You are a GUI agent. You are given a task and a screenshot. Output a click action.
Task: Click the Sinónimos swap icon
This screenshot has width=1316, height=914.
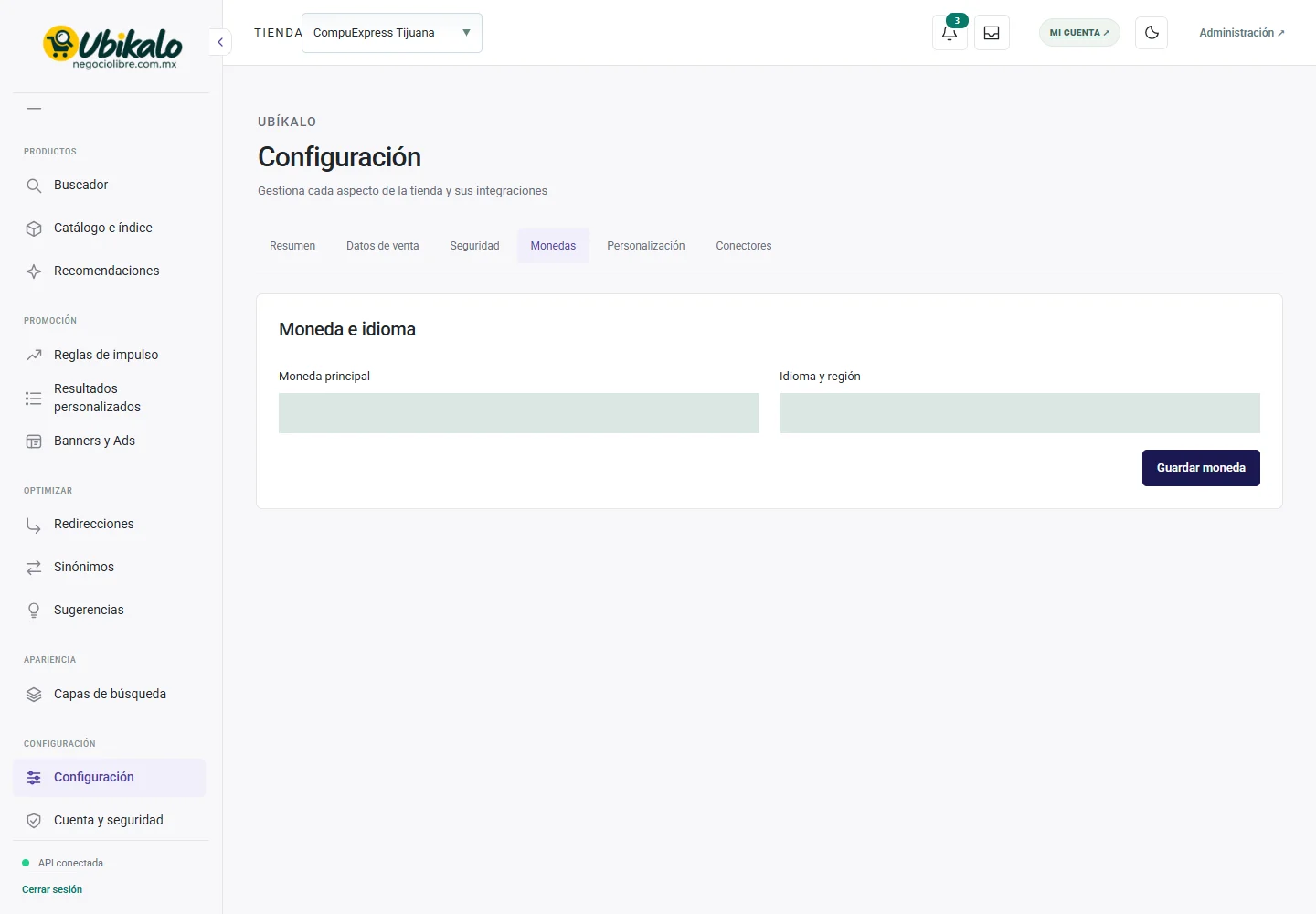(34, 568)
